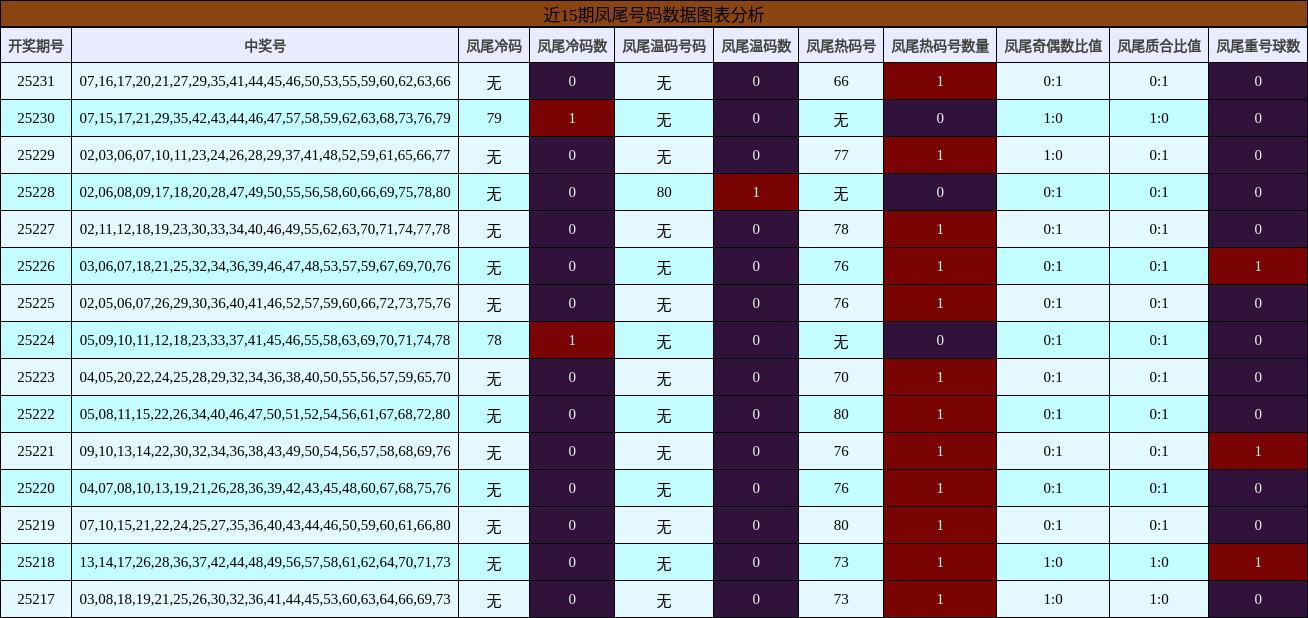Click cold code 79 in row 25230
Viewport: 1308px width, 618px height.
(494, 118)
